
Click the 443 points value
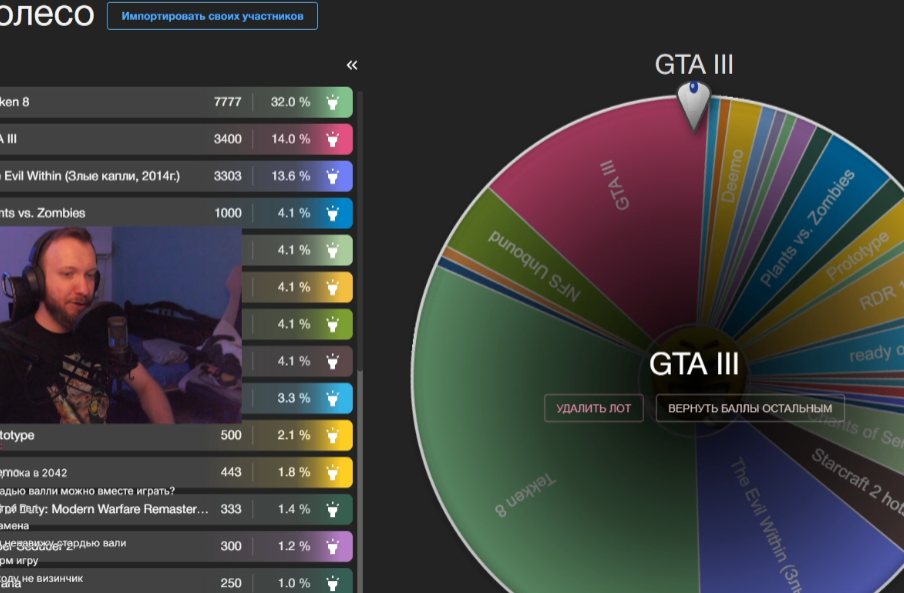(x=231, y=472)
